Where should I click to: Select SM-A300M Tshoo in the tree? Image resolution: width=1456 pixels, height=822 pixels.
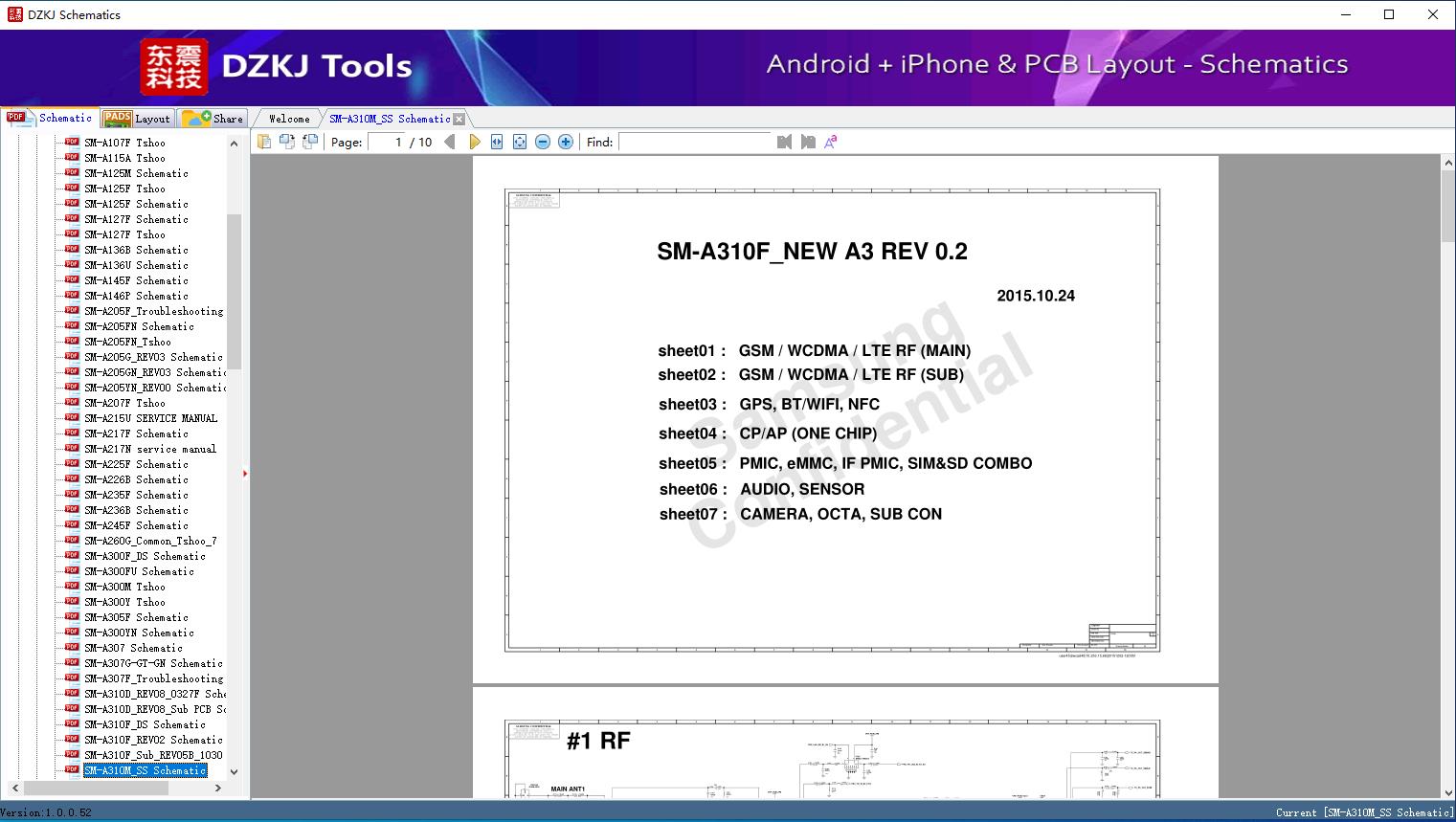coord(124,587)
